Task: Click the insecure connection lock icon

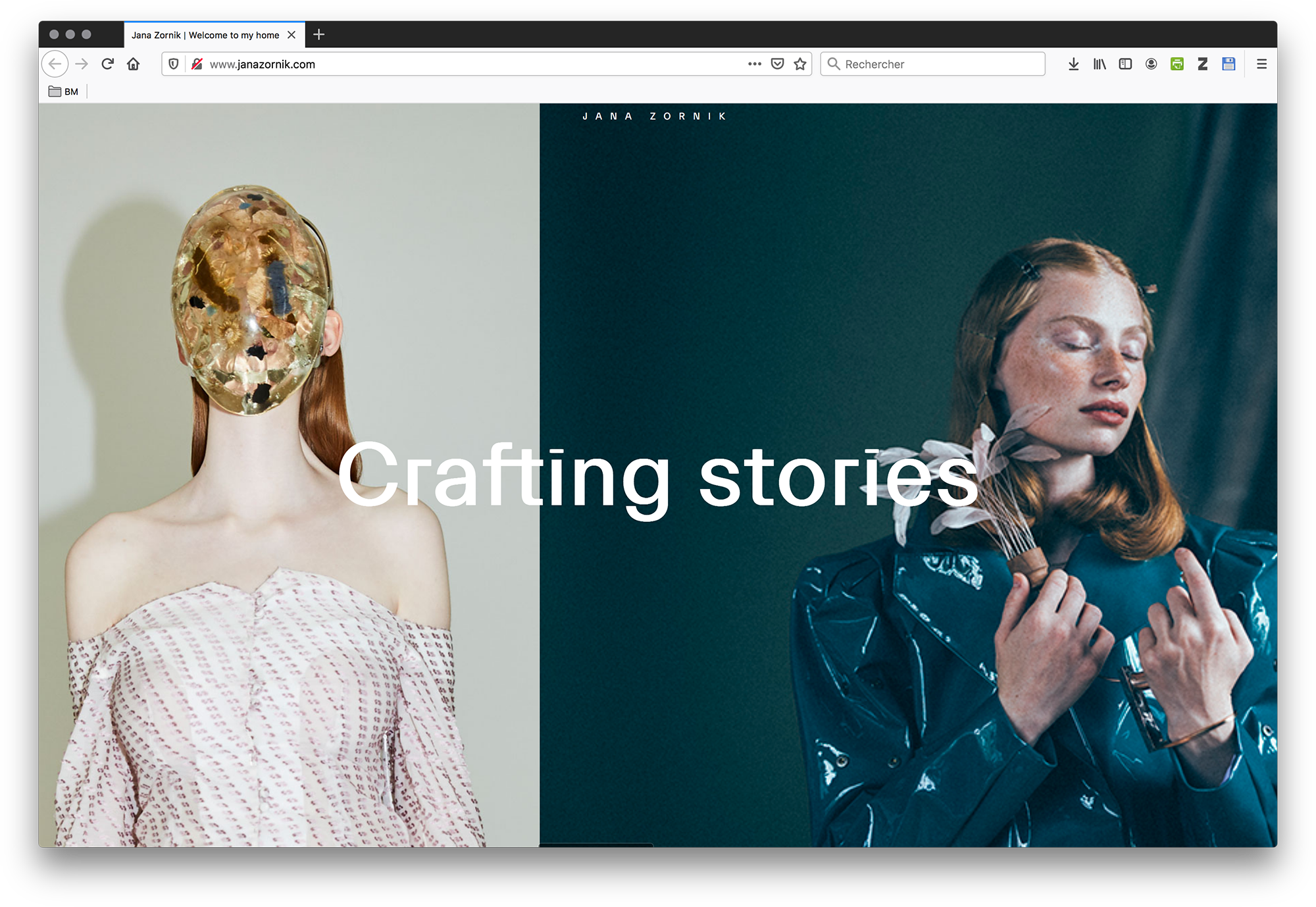Action: 197,64
